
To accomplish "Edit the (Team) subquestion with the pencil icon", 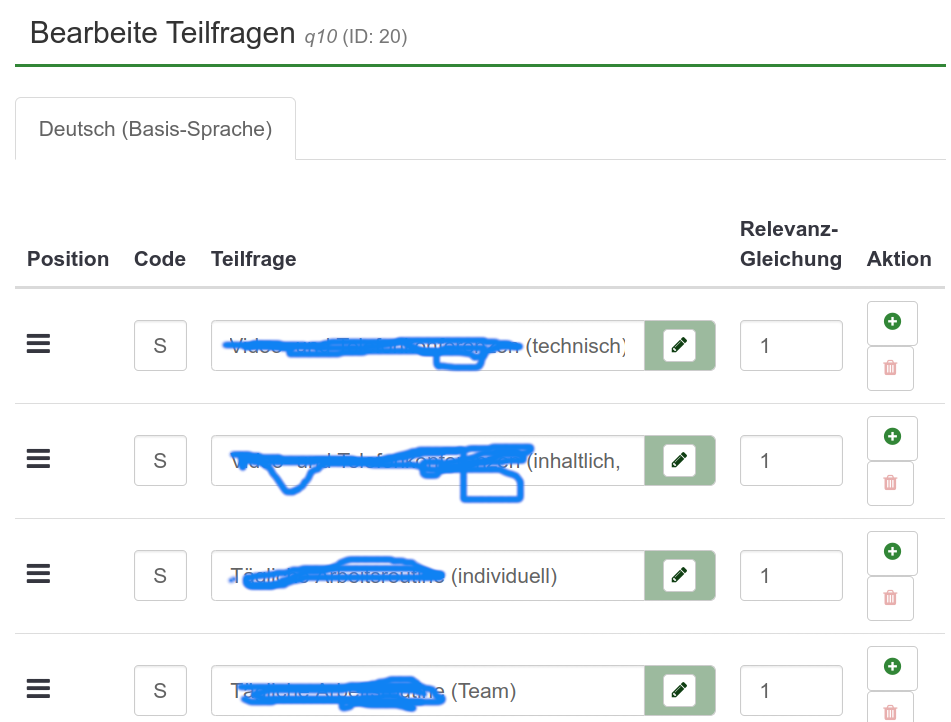I will click(679, 690).
